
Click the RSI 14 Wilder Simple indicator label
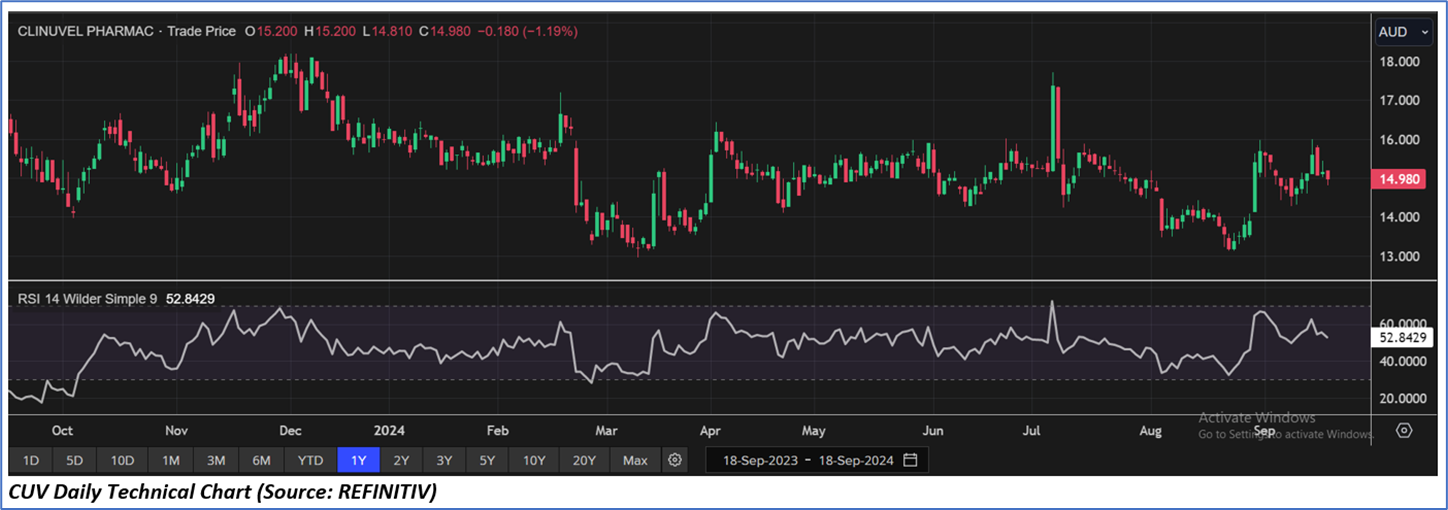coord(88,298)
